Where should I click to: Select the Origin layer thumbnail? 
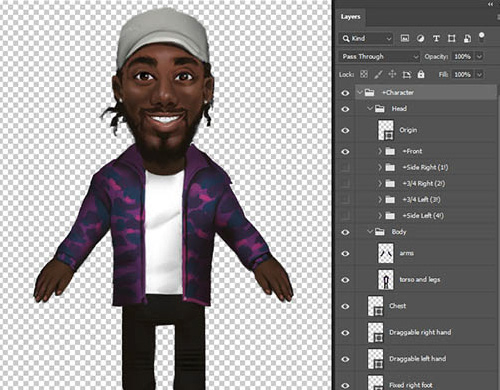coord(386,130)
